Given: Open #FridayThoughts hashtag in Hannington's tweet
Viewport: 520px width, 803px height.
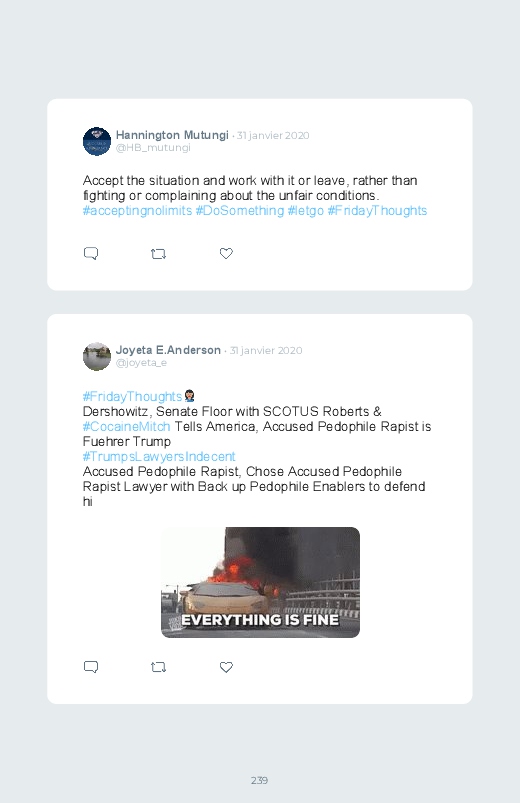Looking at the screenshot, I should (377, 210).
